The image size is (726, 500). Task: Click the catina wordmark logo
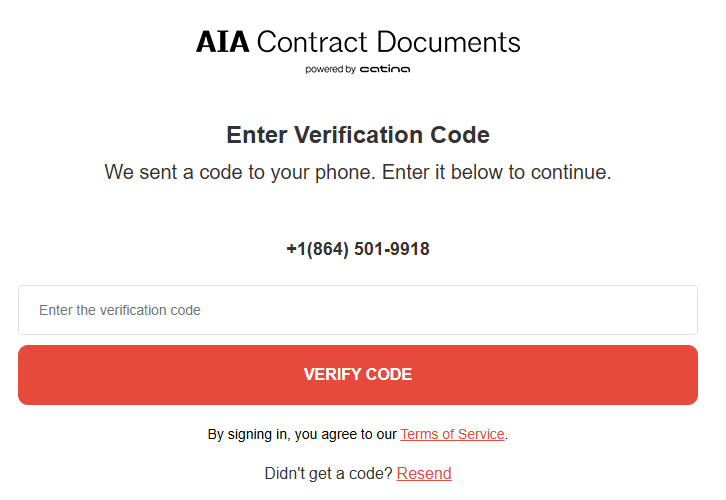tap(385, 69)
